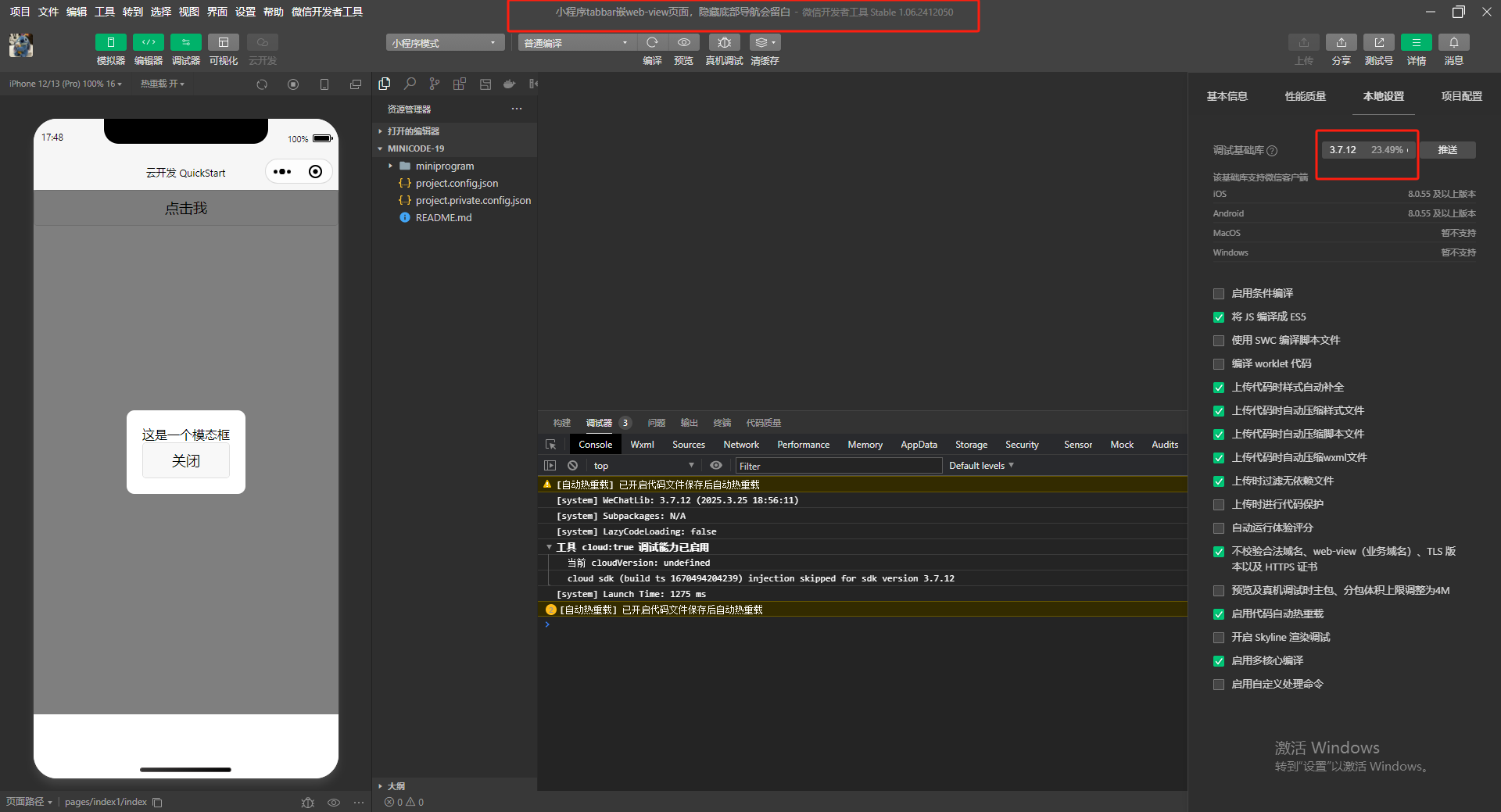Enable compile worklet code checkbox
The width and height of the screenshot is (1501, 812).
coord(1218,364)
